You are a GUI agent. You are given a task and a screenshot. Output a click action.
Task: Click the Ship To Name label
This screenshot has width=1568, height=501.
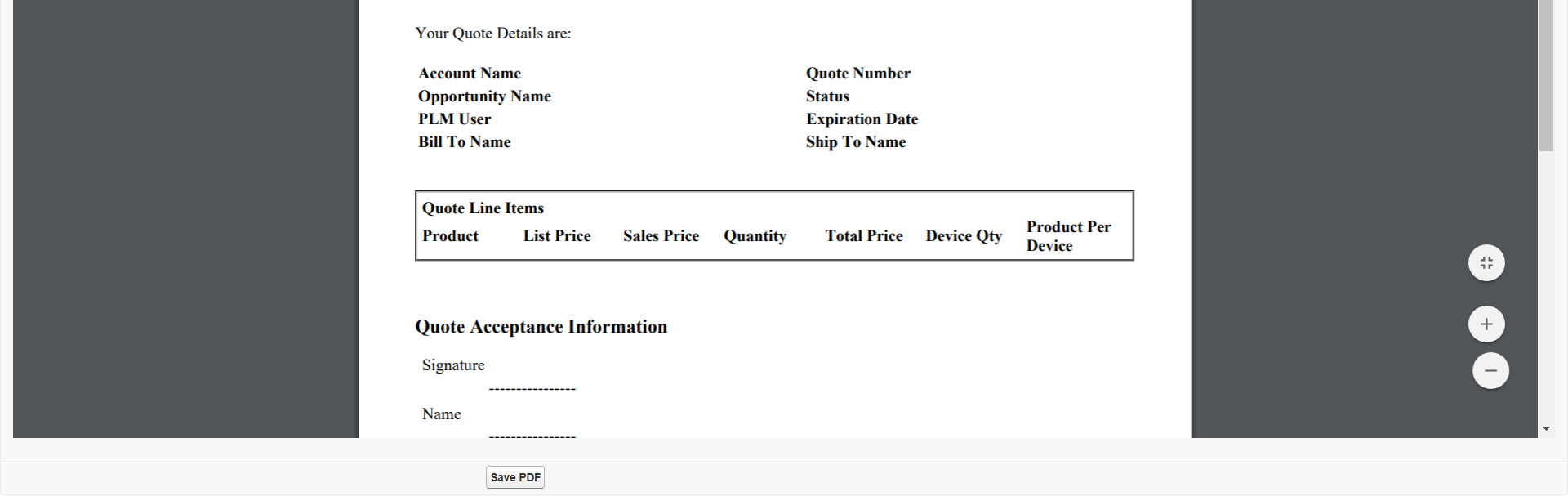[x=855, y=142]
